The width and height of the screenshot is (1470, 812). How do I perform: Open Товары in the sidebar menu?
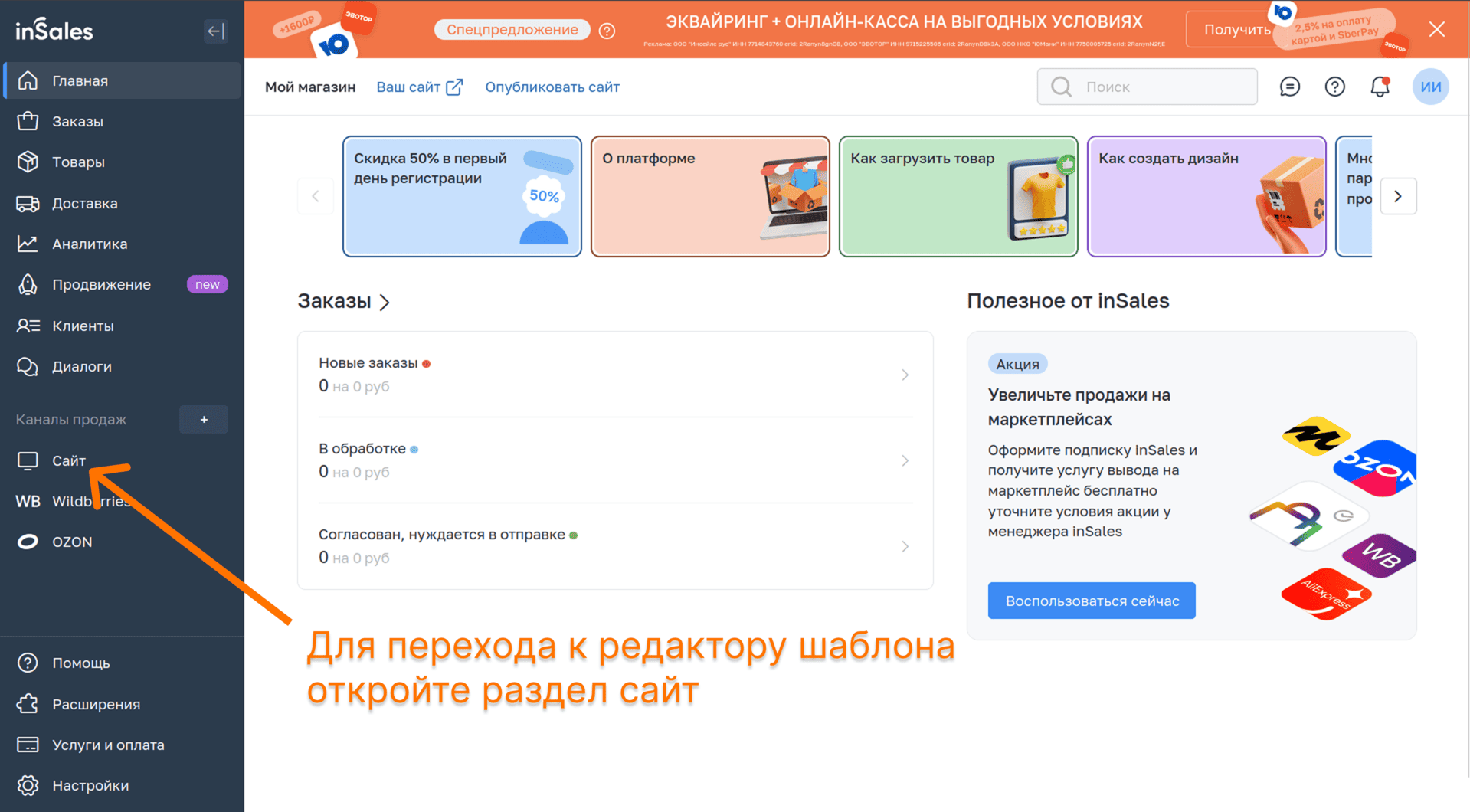(78, 162)
